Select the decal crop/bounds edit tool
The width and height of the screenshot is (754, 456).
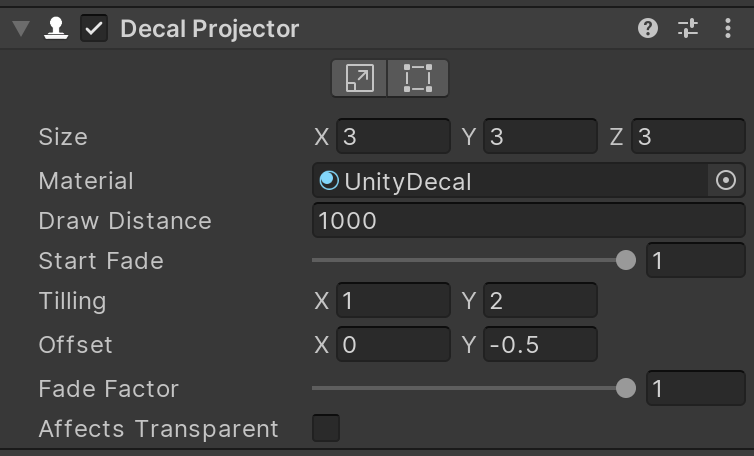pyautogui.click(x=418, y=78)
